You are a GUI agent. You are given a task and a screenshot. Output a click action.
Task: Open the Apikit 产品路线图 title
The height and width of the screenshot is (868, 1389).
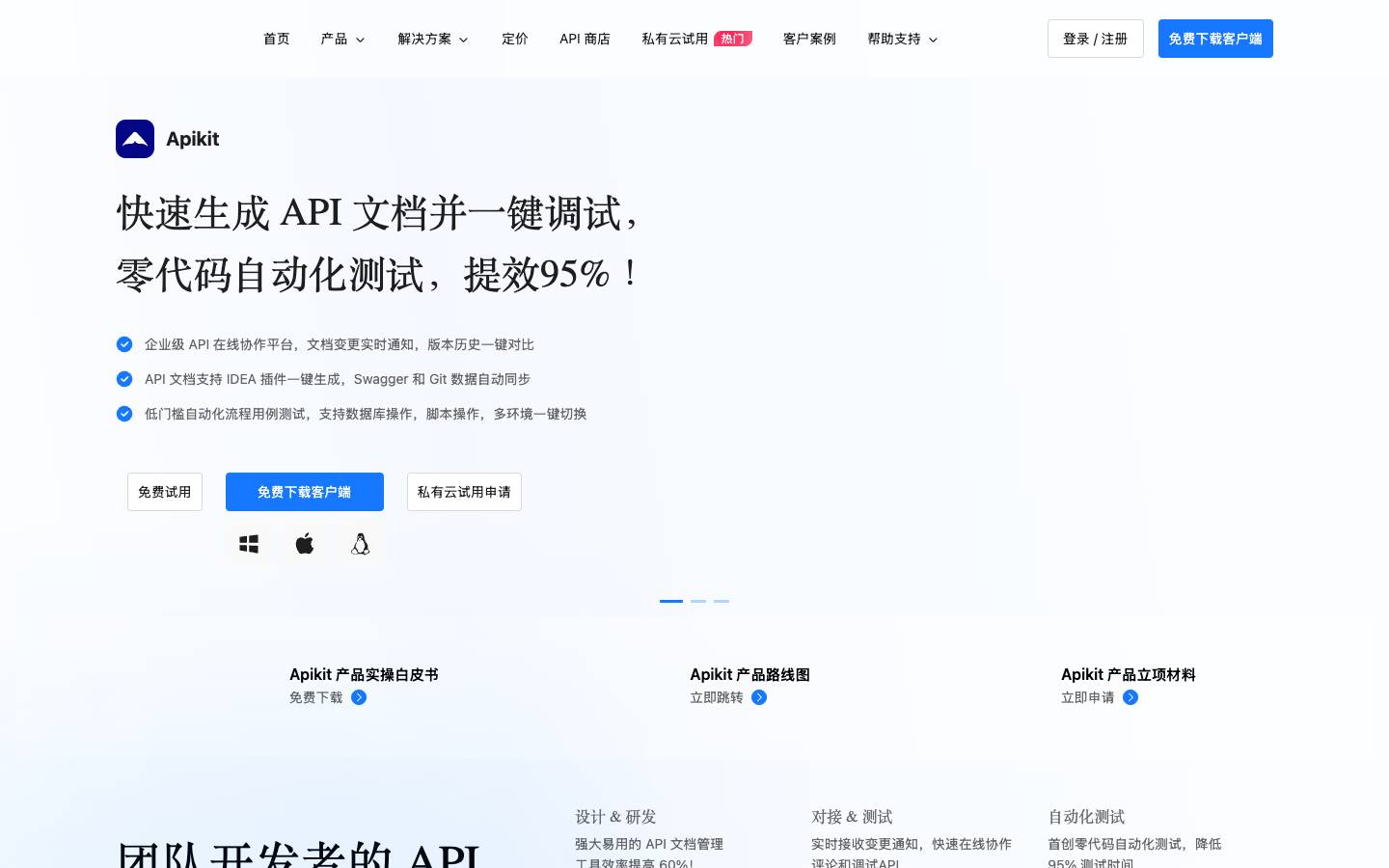[749, 674]
